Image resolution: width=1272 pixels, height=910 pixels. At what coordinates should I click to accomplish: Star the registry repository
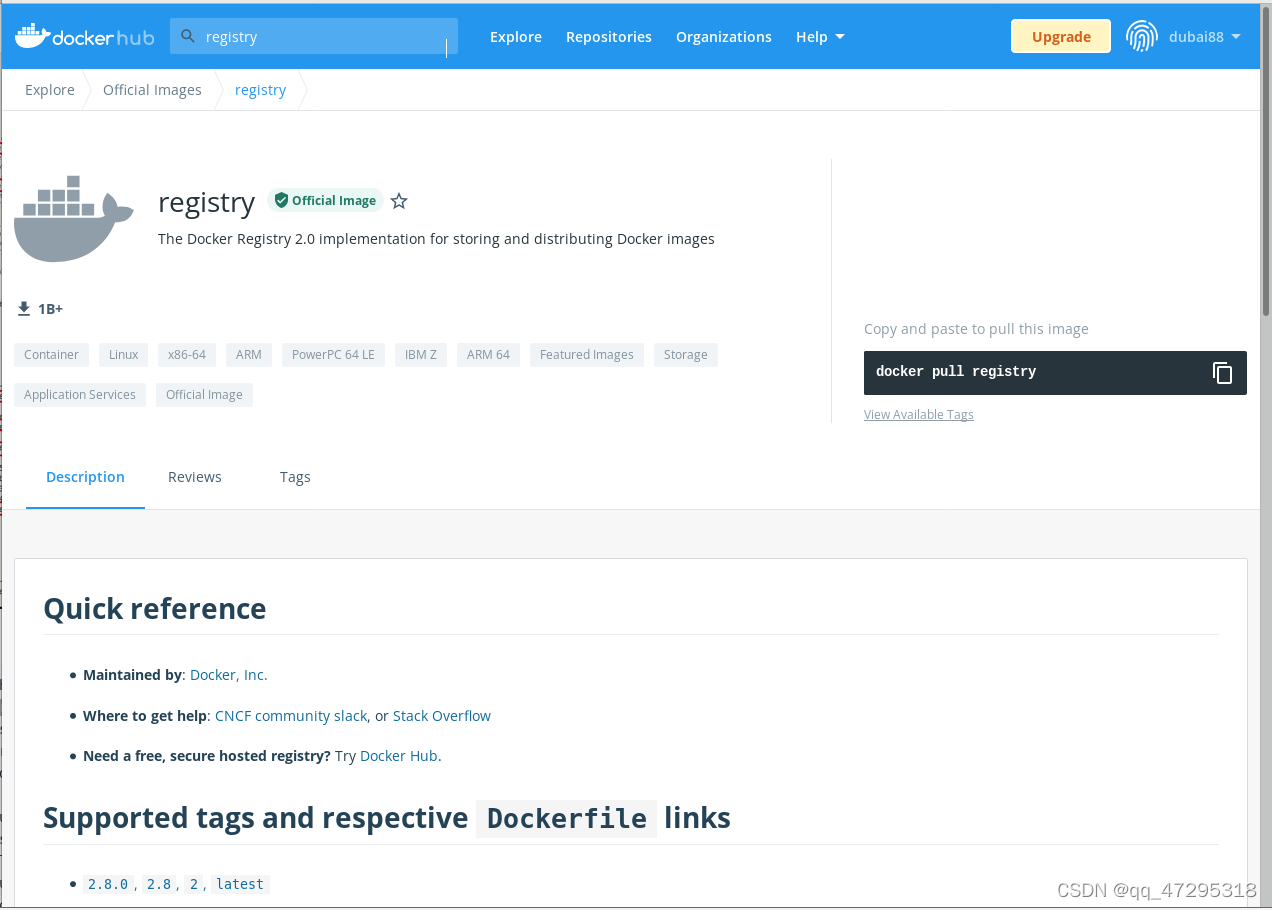tap(399, 201)
